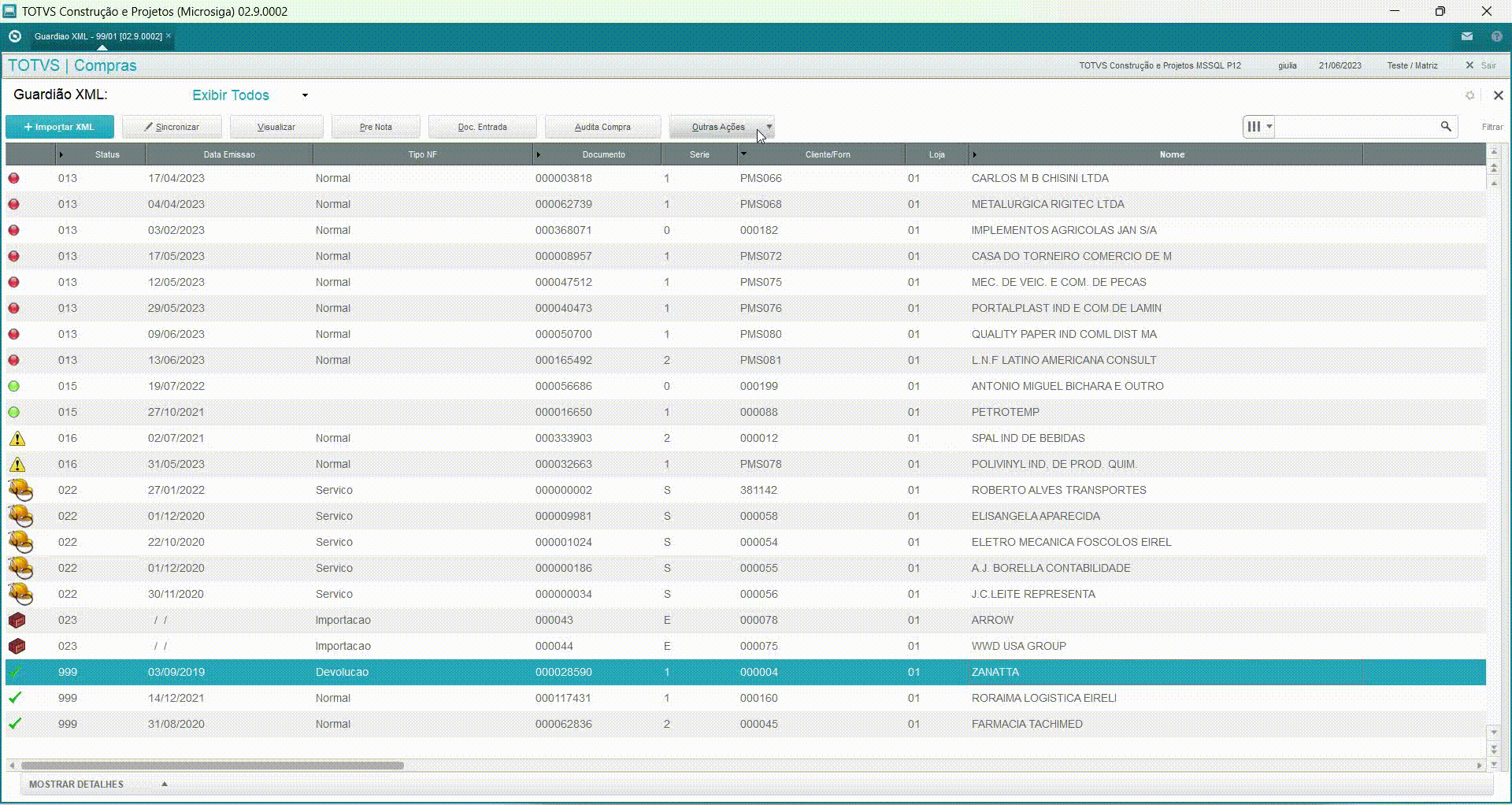
Task: Click red status icon for METALURGICA RIGITEC
Action: (14, 204)
